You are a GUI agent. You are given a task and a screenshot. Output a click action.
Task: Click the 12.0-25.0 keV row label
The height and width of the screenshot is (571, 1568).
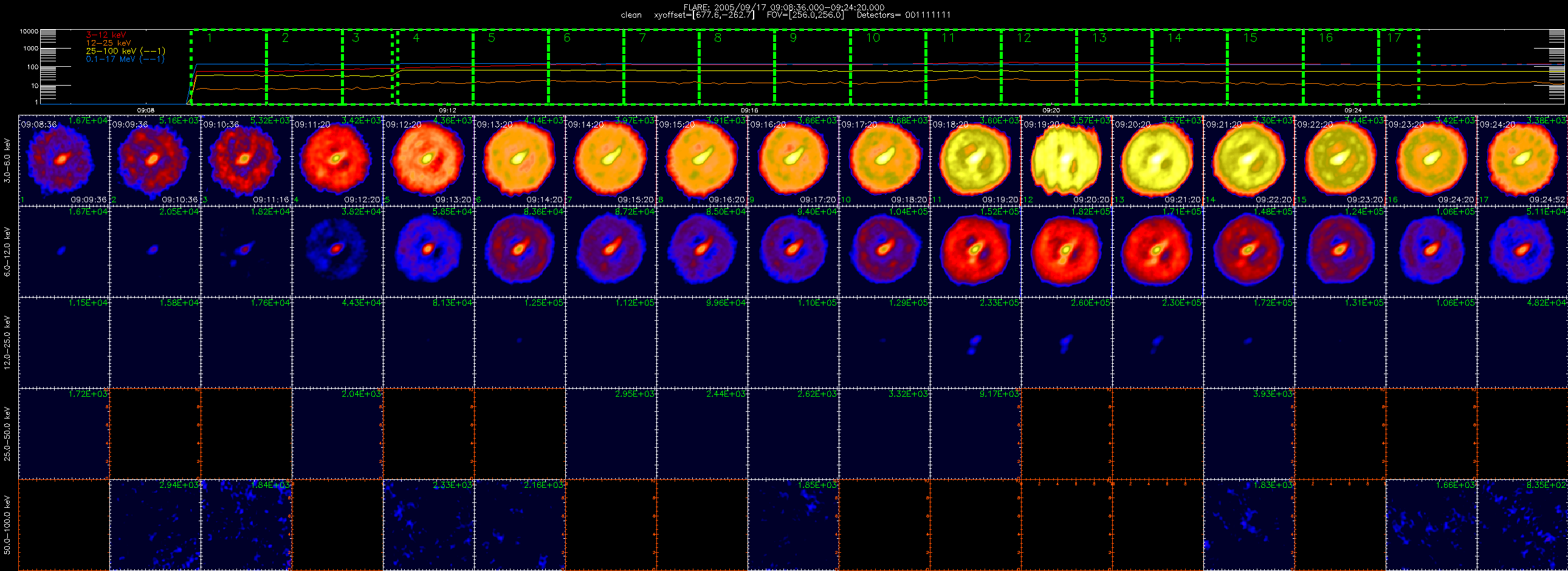click(x=7, y=343)
